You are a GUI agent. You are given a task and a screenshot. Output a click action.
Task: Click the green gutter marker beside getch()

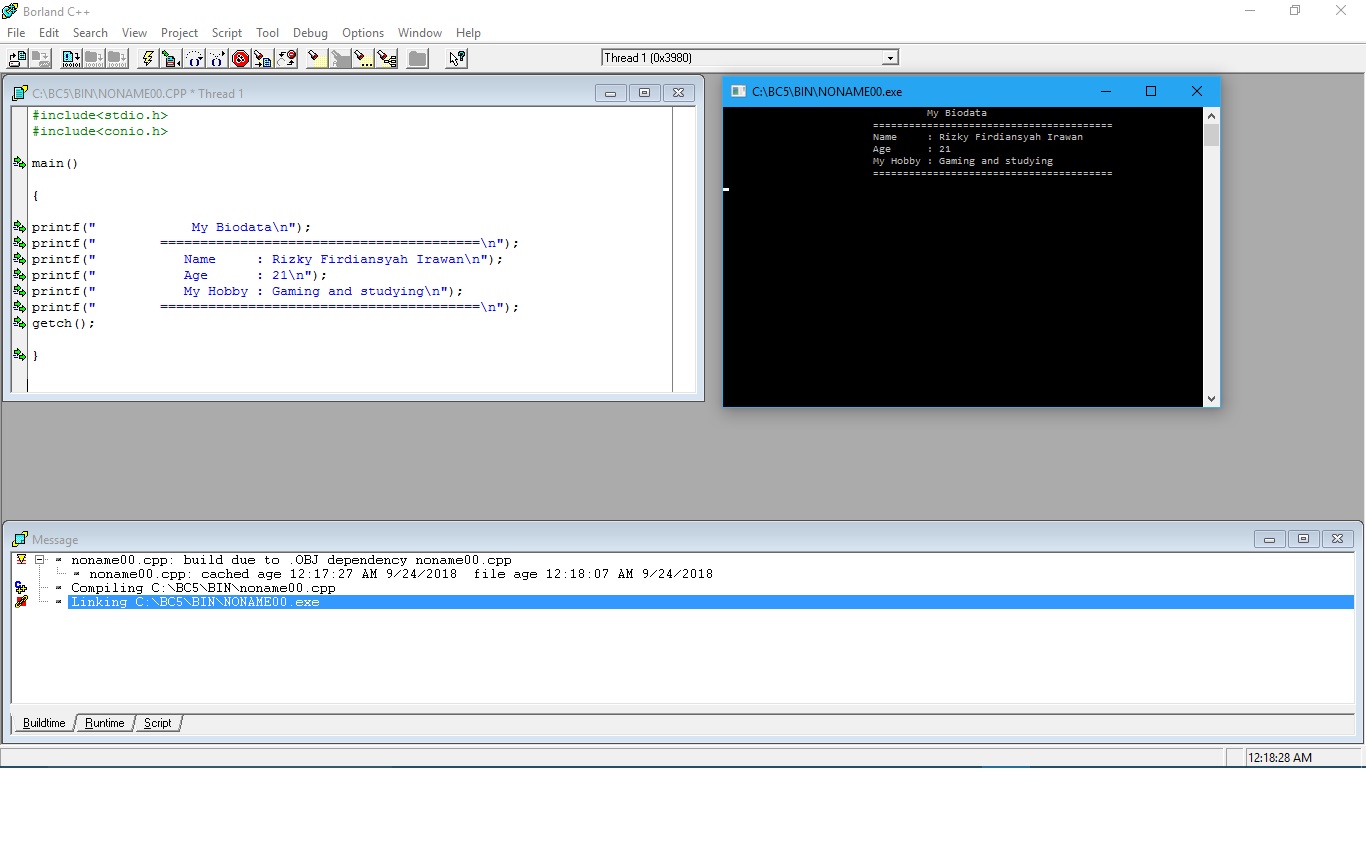(x=19, y=322)
